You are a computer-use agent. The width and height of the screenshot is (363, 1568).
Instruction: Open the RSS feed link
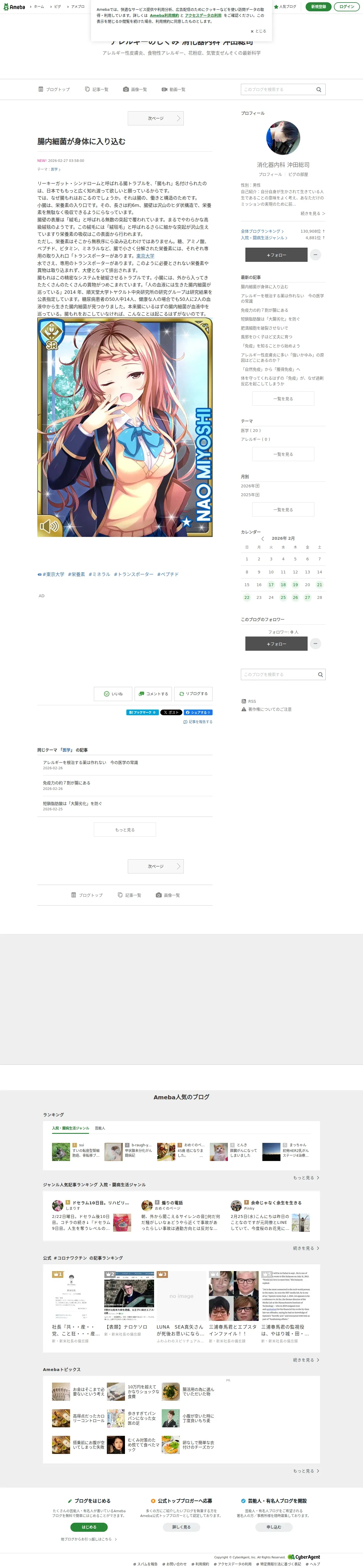(x=249, y=701)
